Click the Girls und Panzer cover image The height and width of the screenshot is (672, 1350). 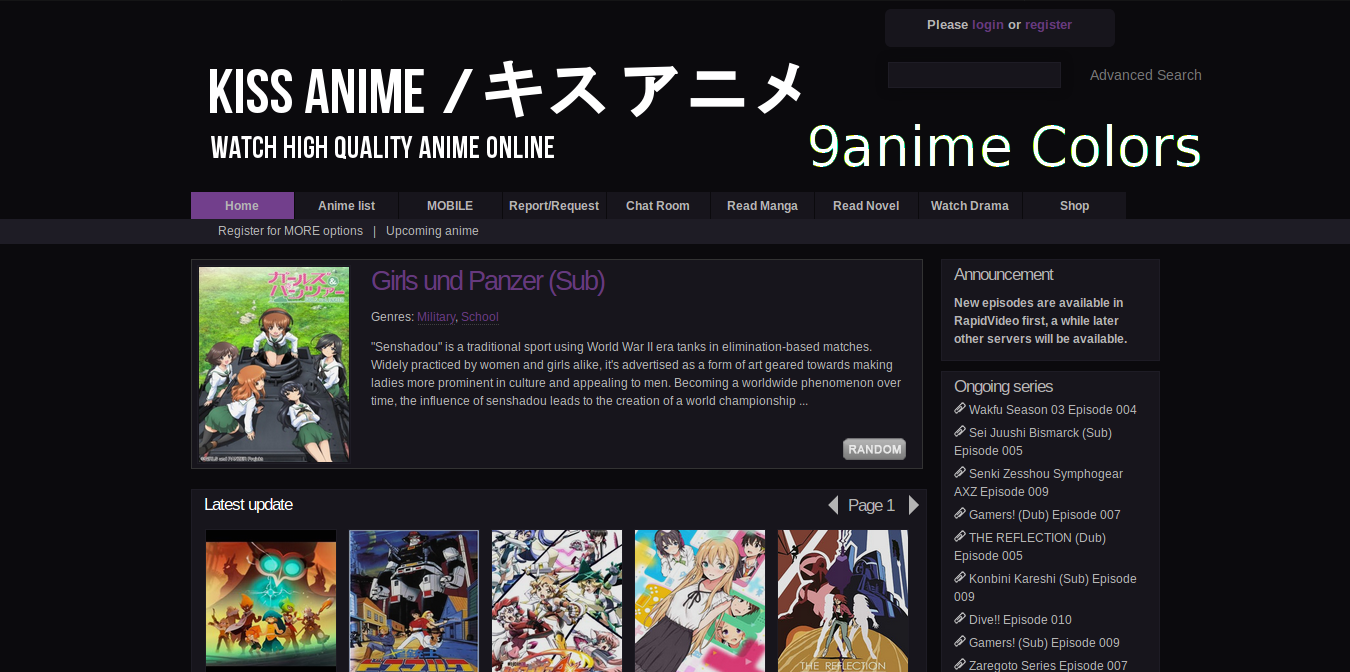pos(274,364)
